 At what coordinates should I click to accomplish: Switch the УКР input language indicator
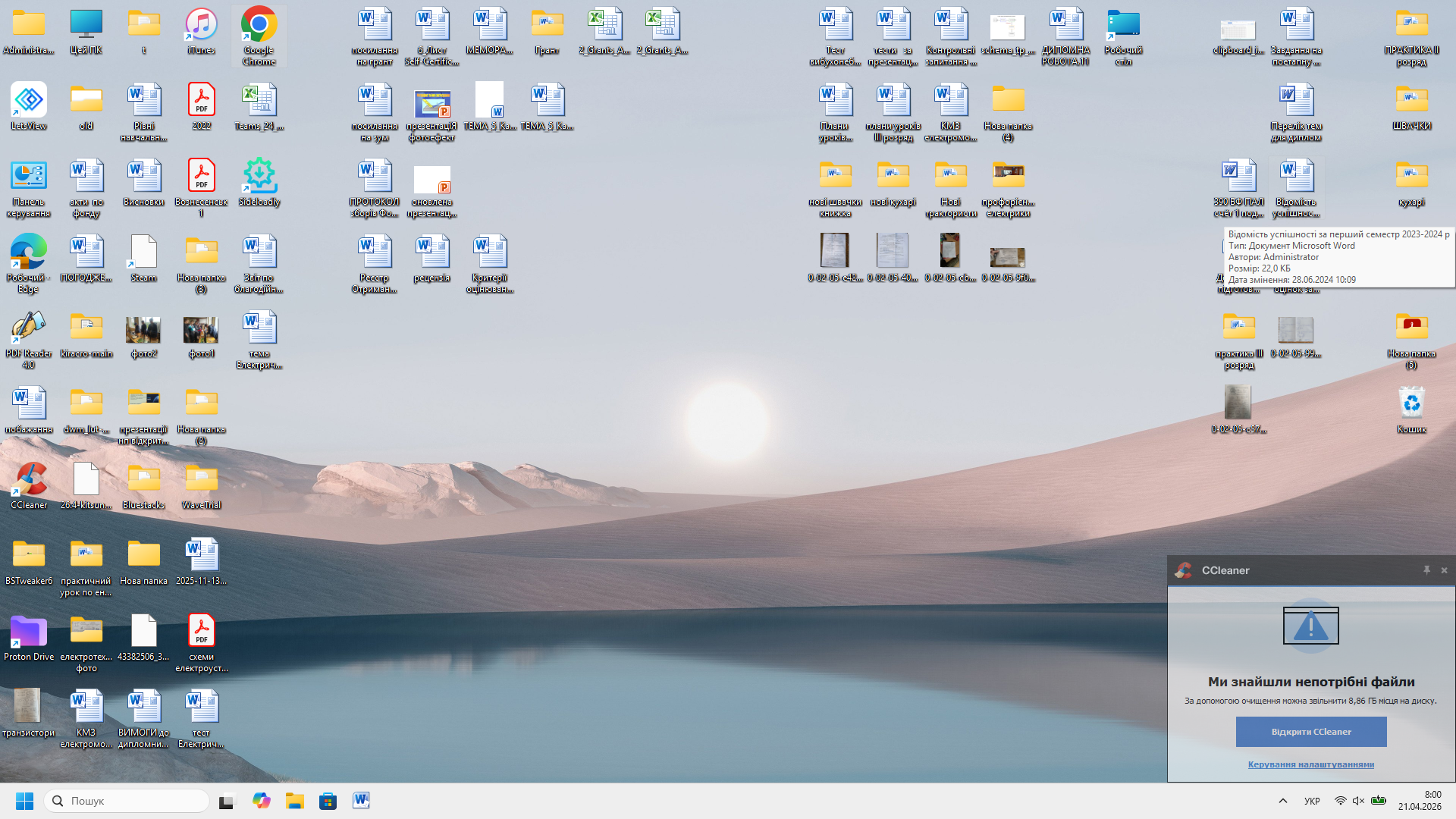pos(1312,801)
